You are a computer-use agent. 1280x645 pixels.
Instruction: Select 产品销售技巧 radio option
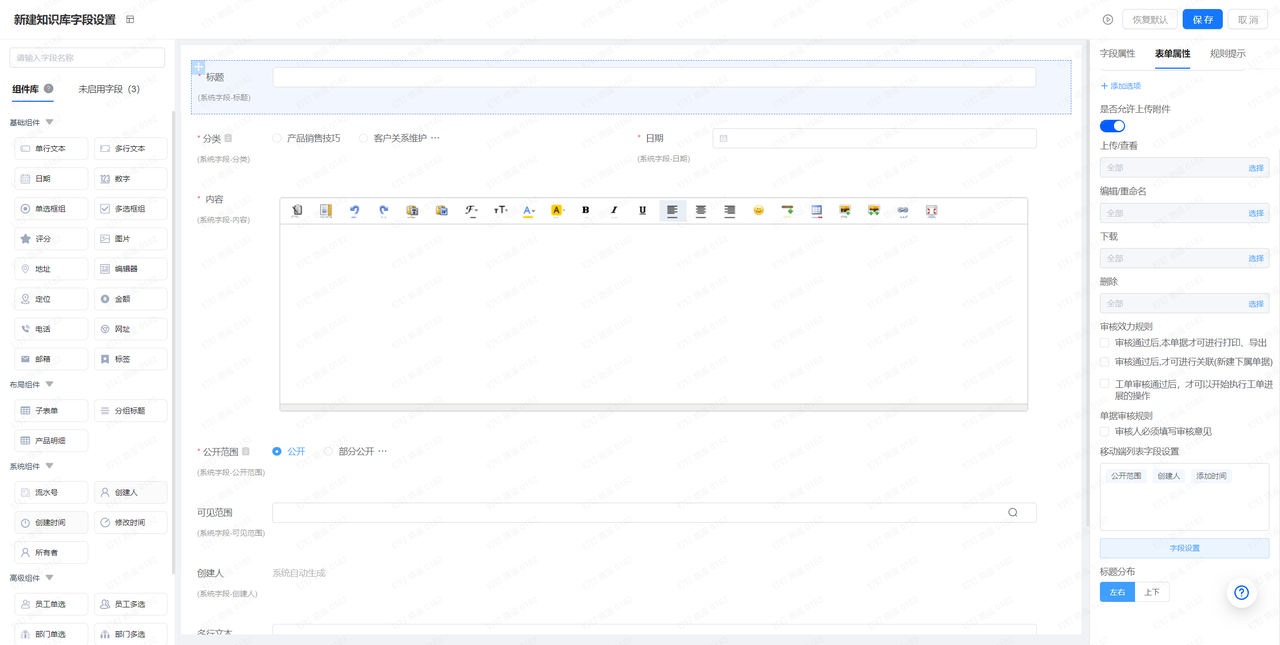[x=277, y=138]
